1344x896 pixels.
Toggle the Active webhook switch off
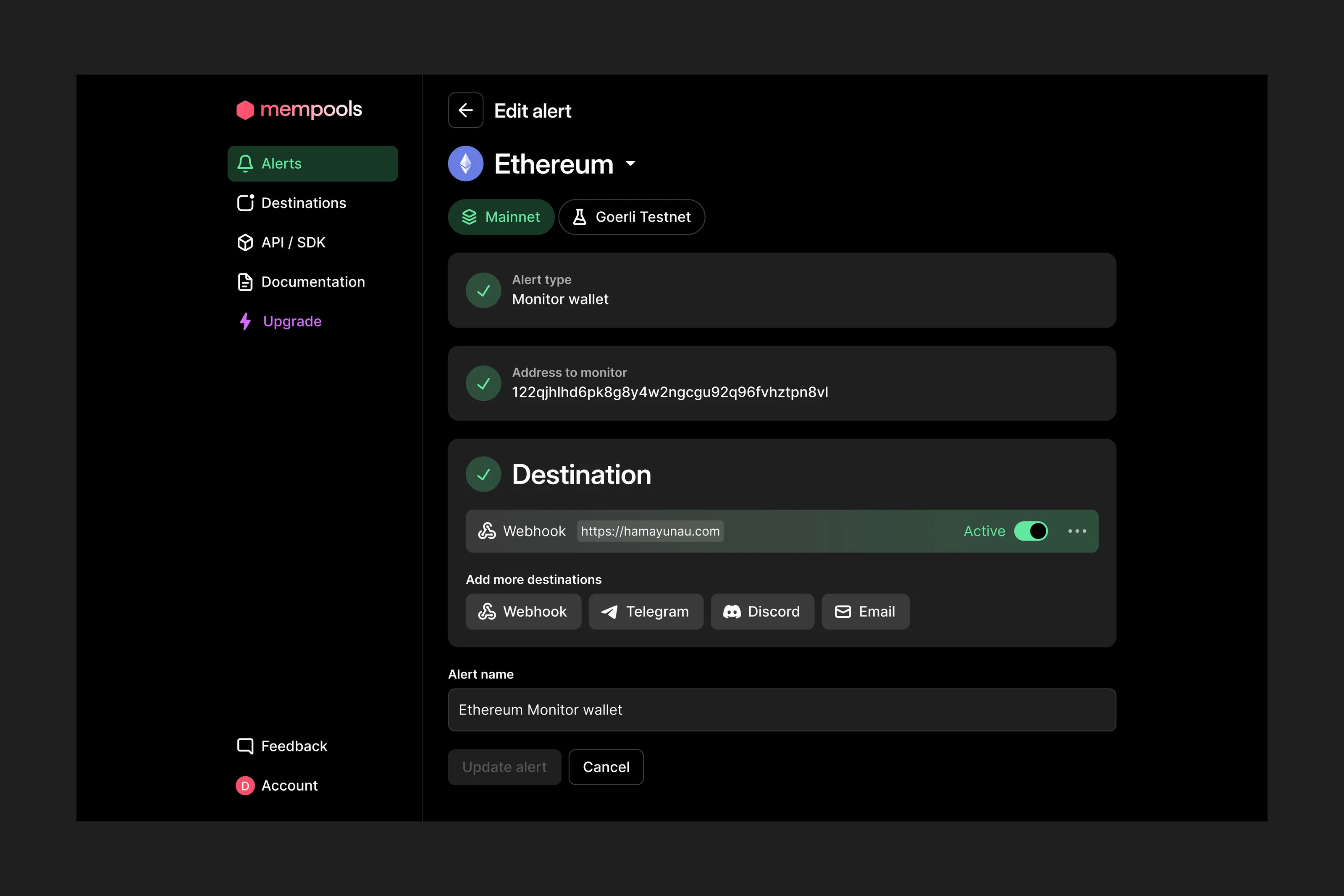(1030, 531)
